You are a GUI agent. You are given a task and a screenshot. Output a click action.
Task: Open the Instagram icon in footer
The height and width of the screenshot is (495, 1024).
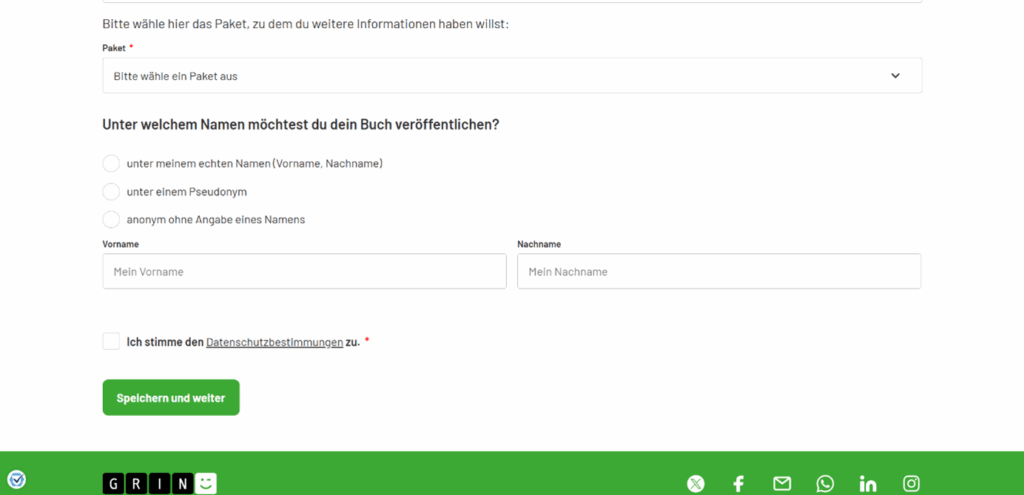point(911,484)
